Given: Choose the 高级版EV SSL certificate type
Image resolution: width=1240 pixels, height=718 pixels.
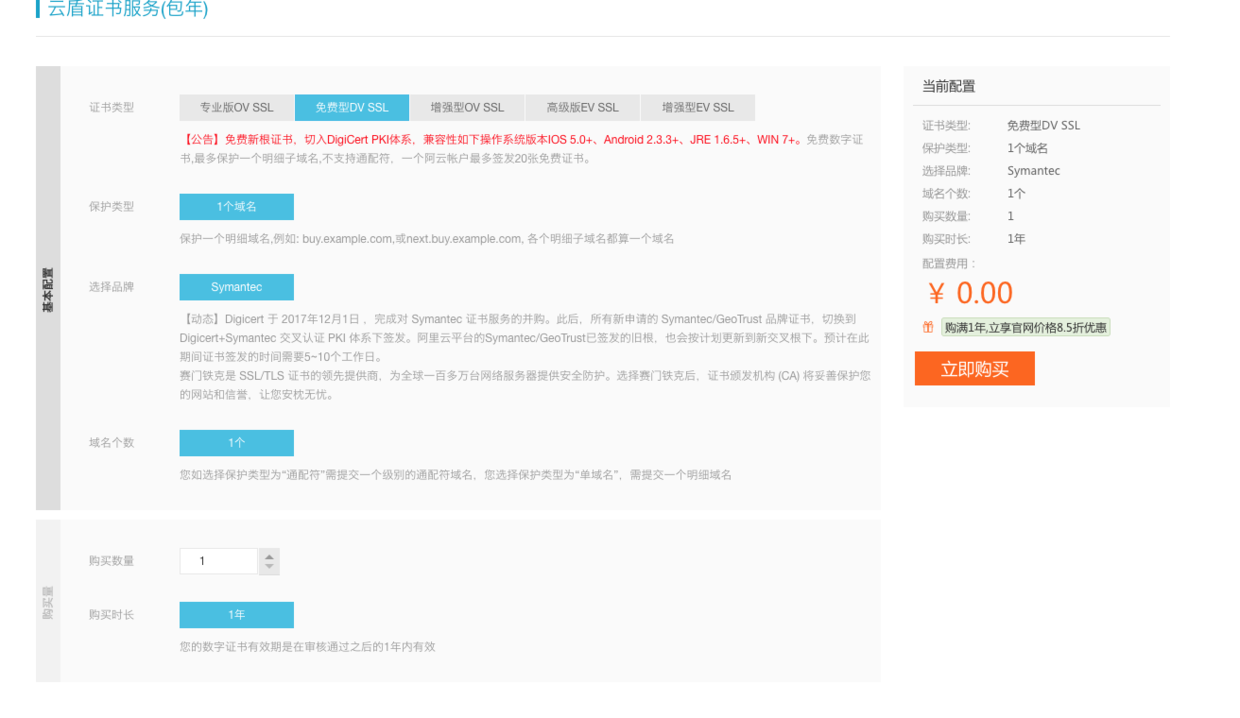Looking at the screenshot, I should [x=582, y=107].
